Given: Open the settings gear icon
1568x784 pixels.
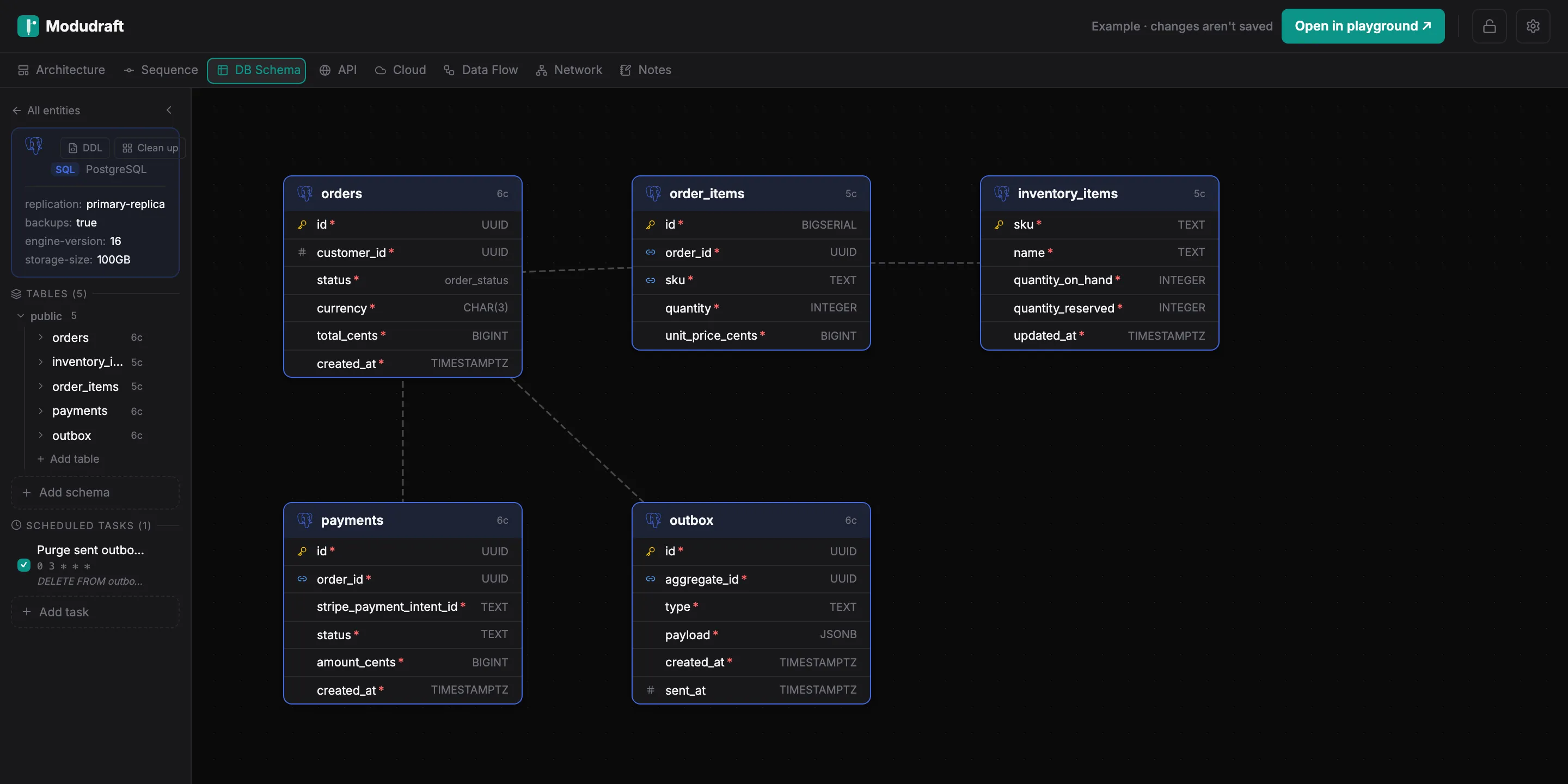Looking at the screenshot, I should point(1533,26).
